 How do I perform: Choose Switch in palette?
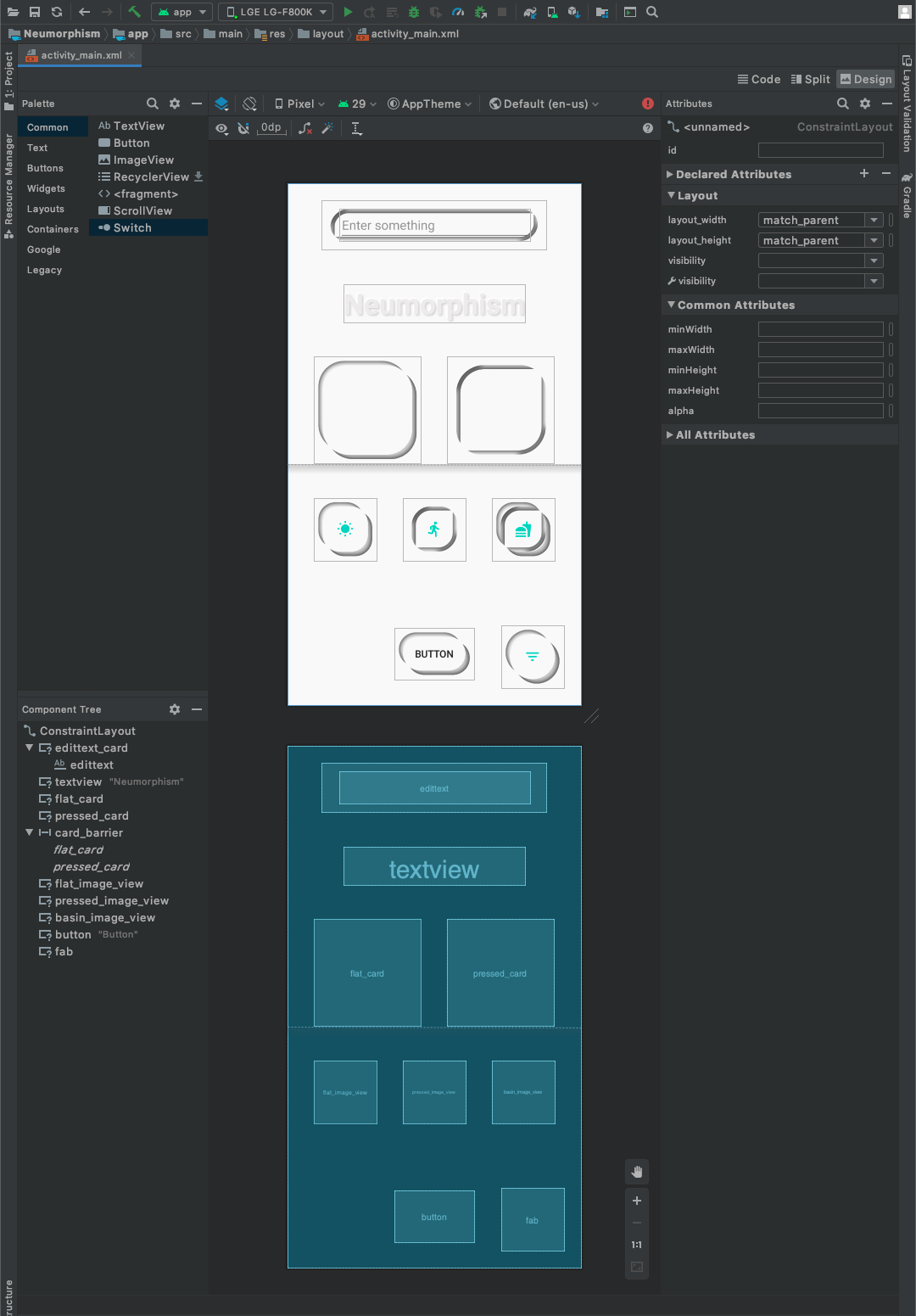click(148, 227)
